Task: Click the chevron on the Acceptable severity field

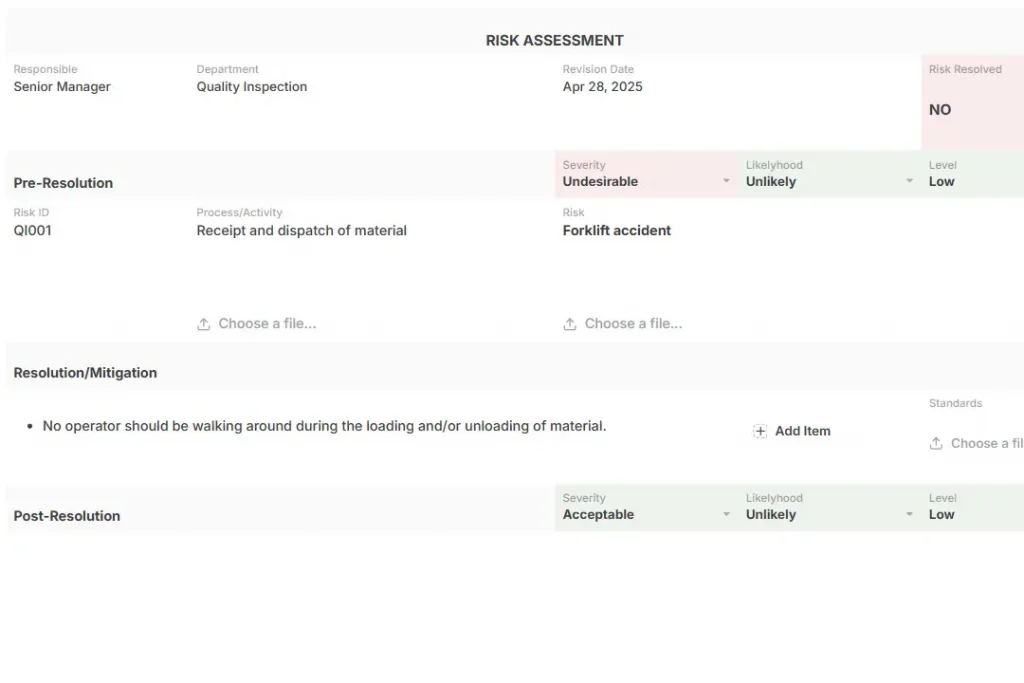Action: [726, 514]
